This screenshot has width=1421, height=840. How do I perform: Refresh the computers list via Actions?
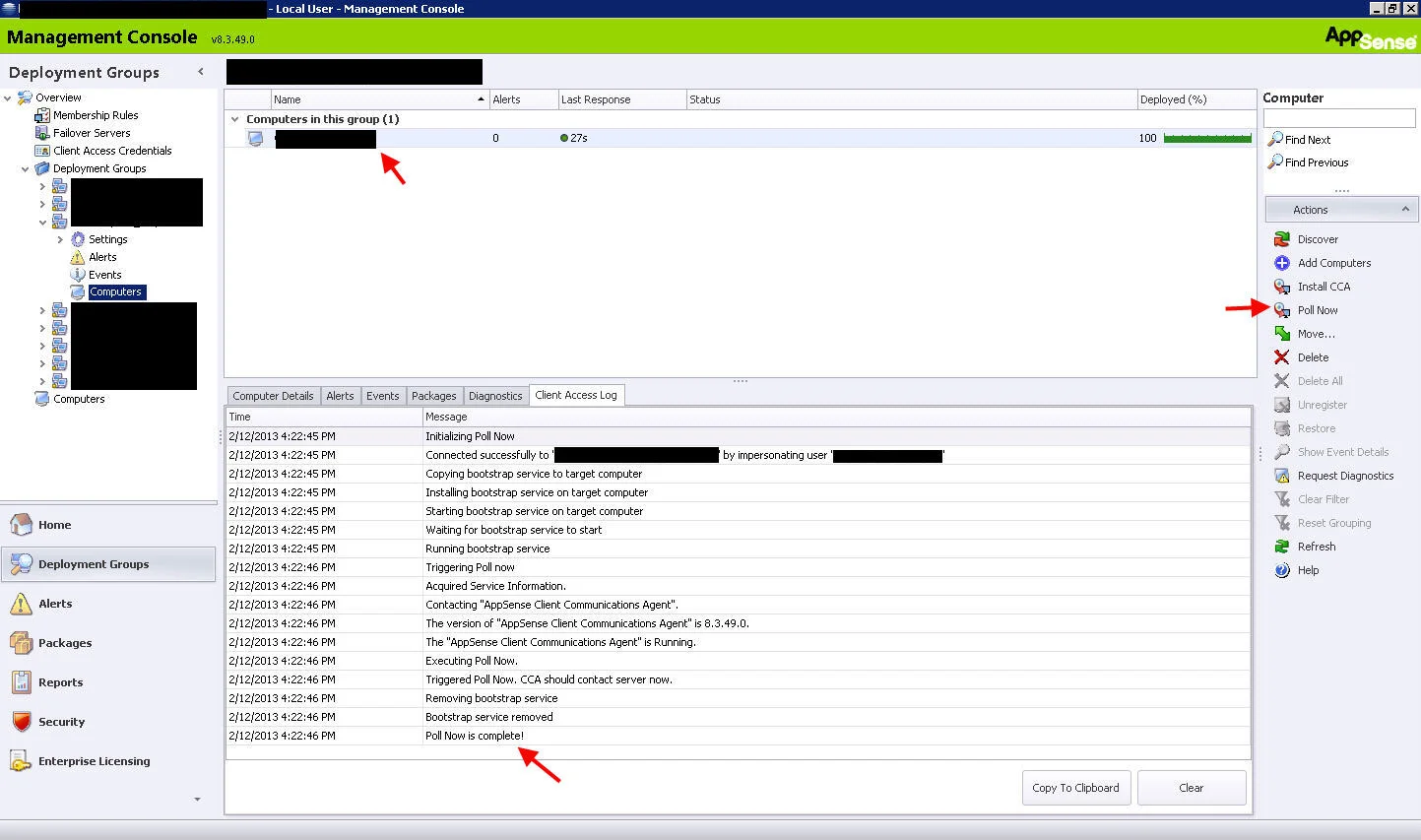1317,547
